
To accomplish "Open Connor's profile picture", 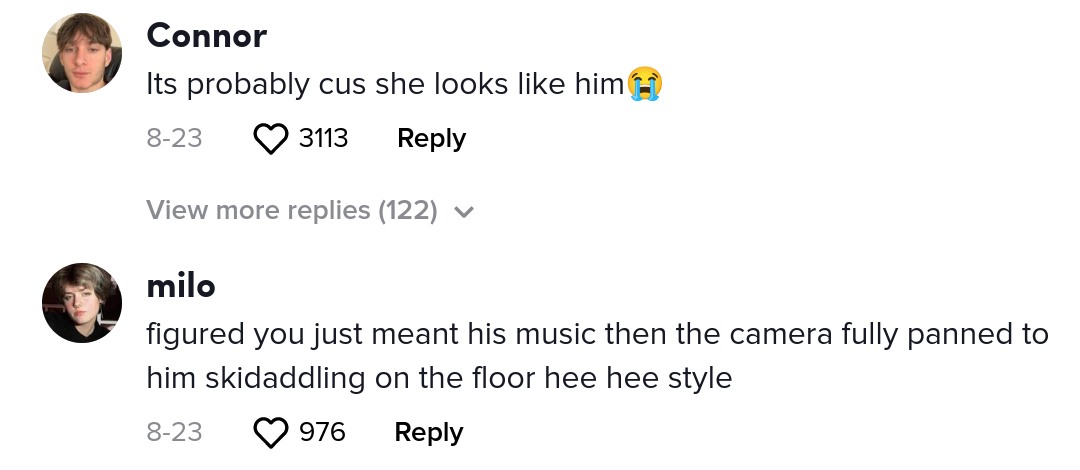I will (82, 53).
